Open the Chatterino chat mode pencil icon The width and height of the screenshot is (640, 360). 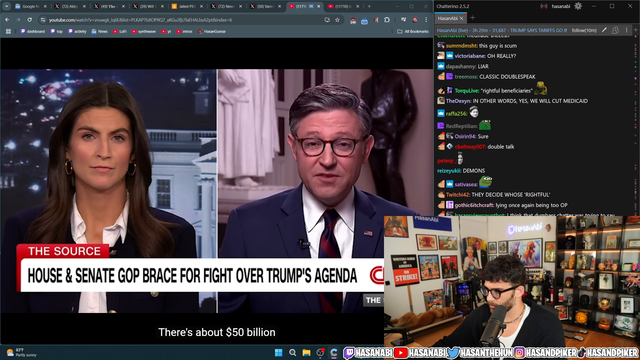pos(604,30)
